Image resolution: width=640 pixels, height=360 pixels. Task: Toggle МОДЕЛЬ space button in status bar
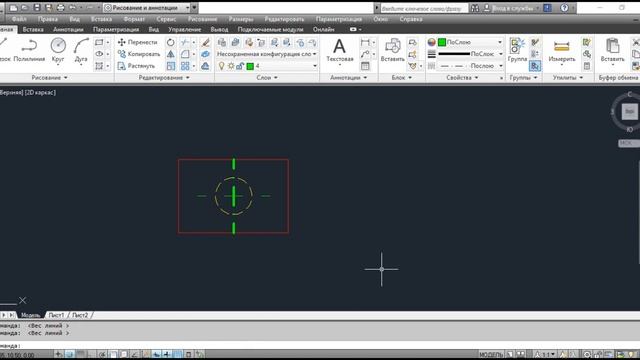[491, 354]
